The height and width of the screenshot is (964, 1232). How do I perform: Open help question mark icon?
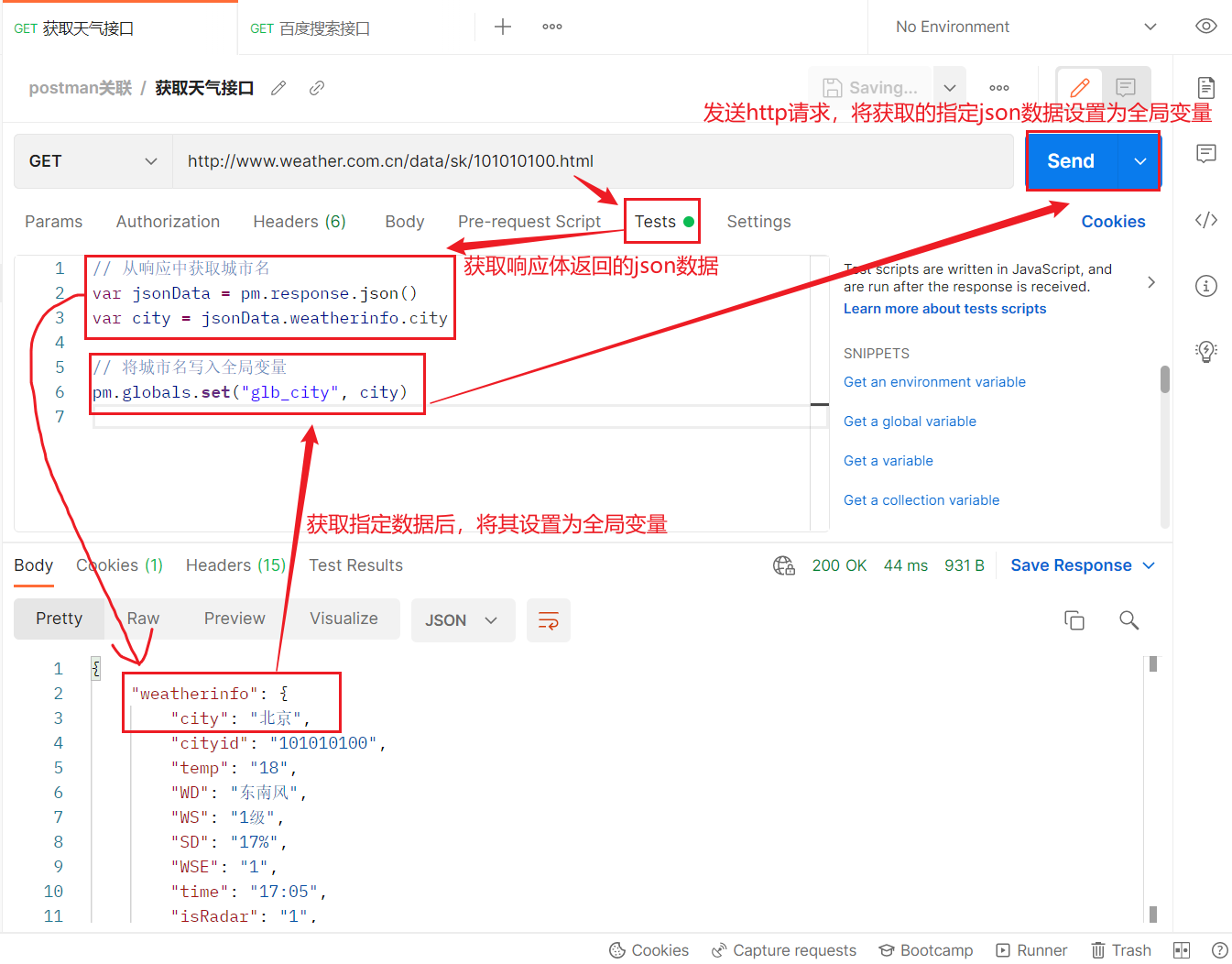1219,950
